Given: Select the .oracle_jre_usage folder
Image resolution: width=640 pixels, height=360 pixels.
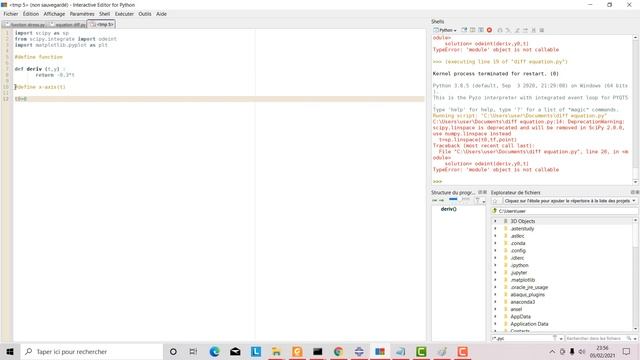Looking at the screenshot, I should [x=529, y=287].
